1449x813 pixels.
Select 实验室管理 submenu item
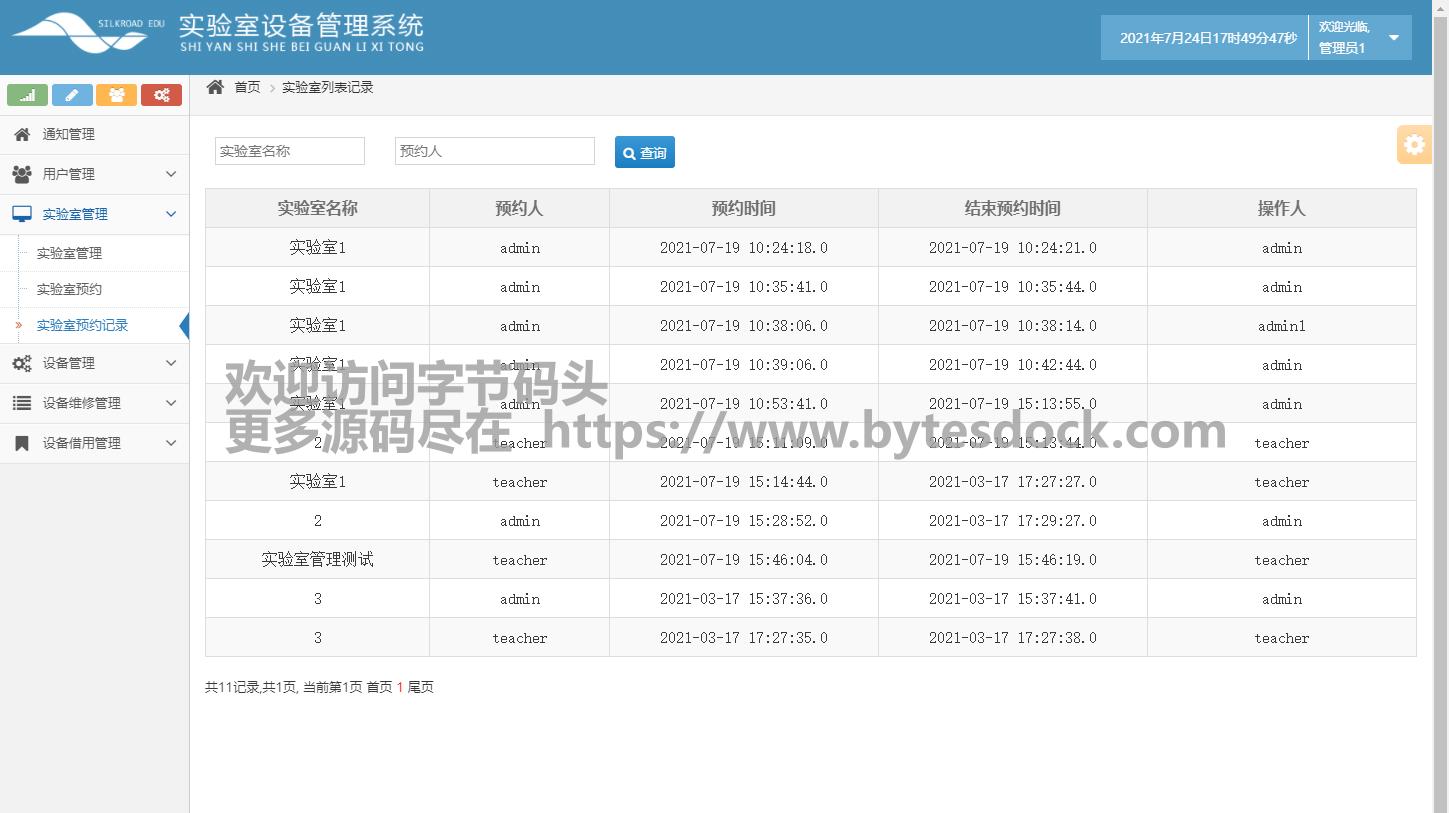(x=69, y=253)
